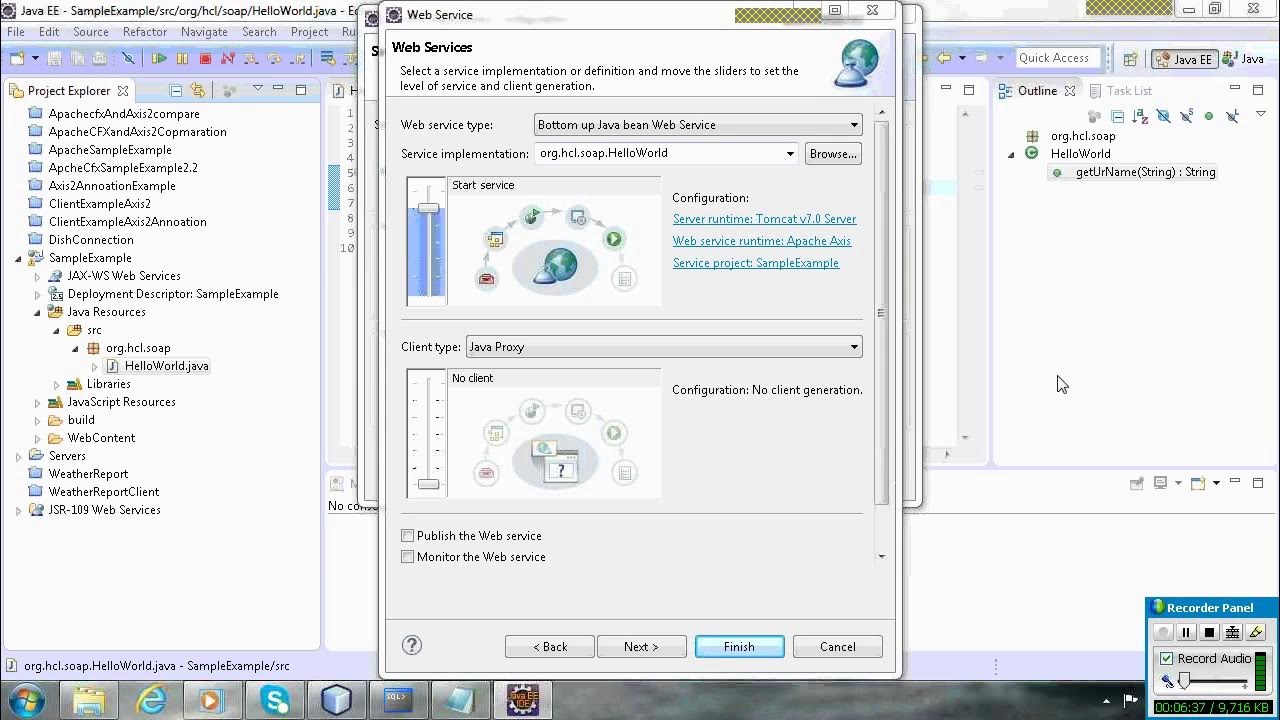Click the Hide Fields icon in Outline
Image resolution: width=1280 pixels, height=720 pixels.
pyautogui.click(x=1163, y=117)
